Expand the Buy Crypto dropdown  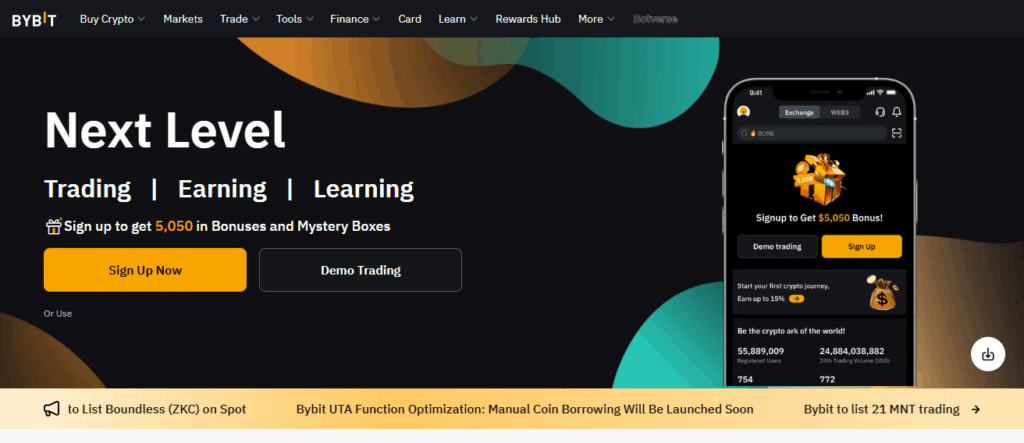[112, 19]
